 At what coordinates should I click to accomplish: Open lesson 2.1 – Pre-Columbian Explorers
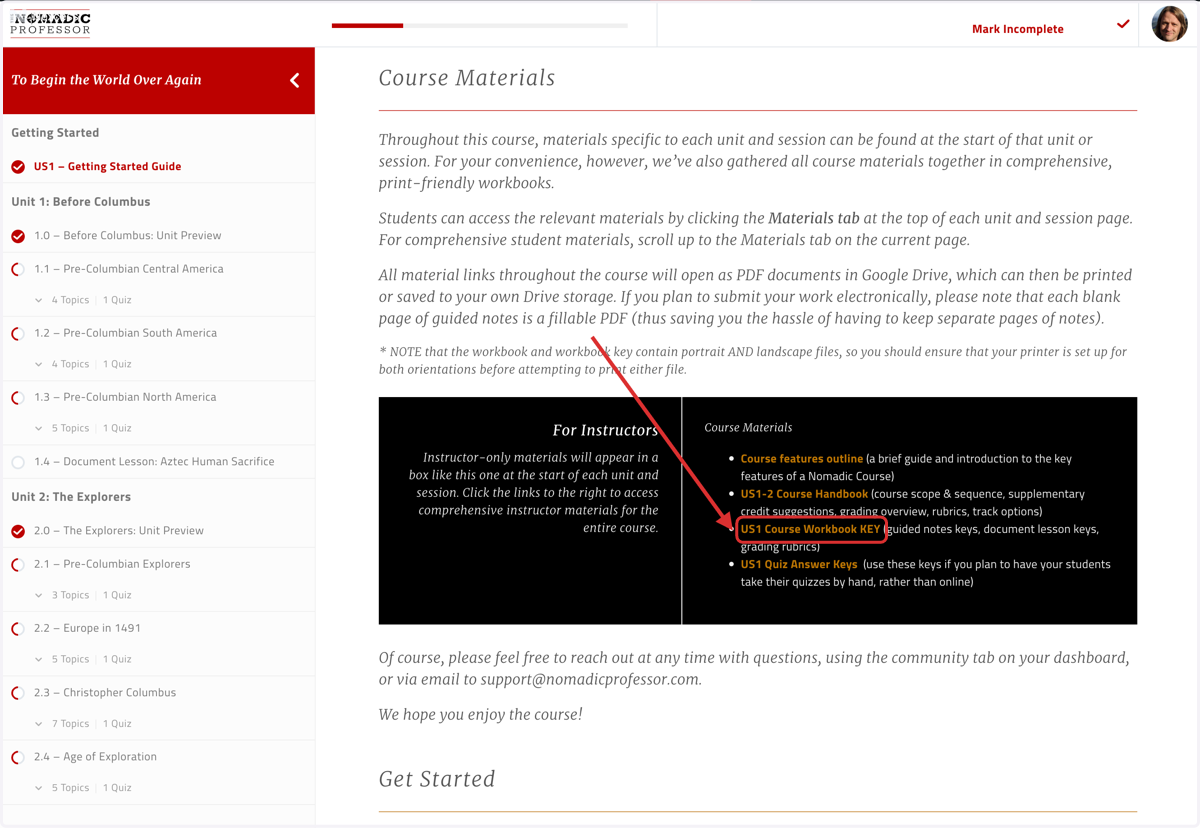click(112, 564)
